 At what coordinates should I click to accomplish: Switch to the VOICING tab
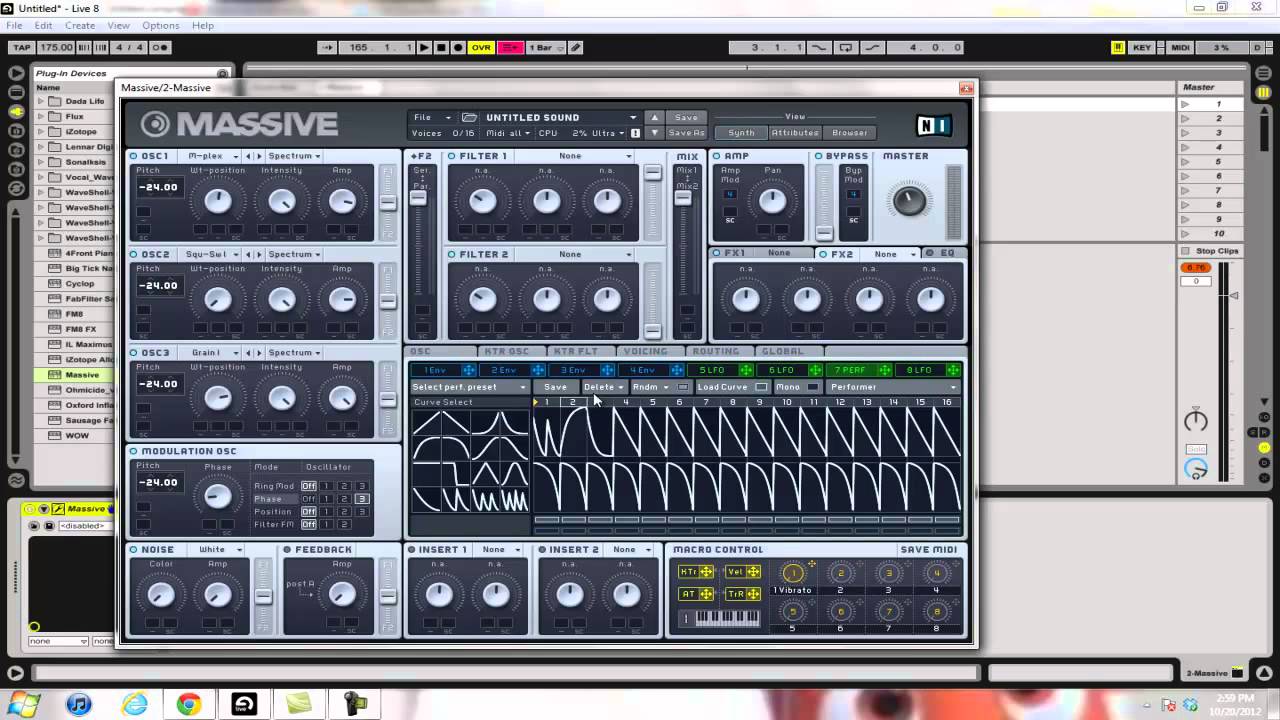(645, 351)
